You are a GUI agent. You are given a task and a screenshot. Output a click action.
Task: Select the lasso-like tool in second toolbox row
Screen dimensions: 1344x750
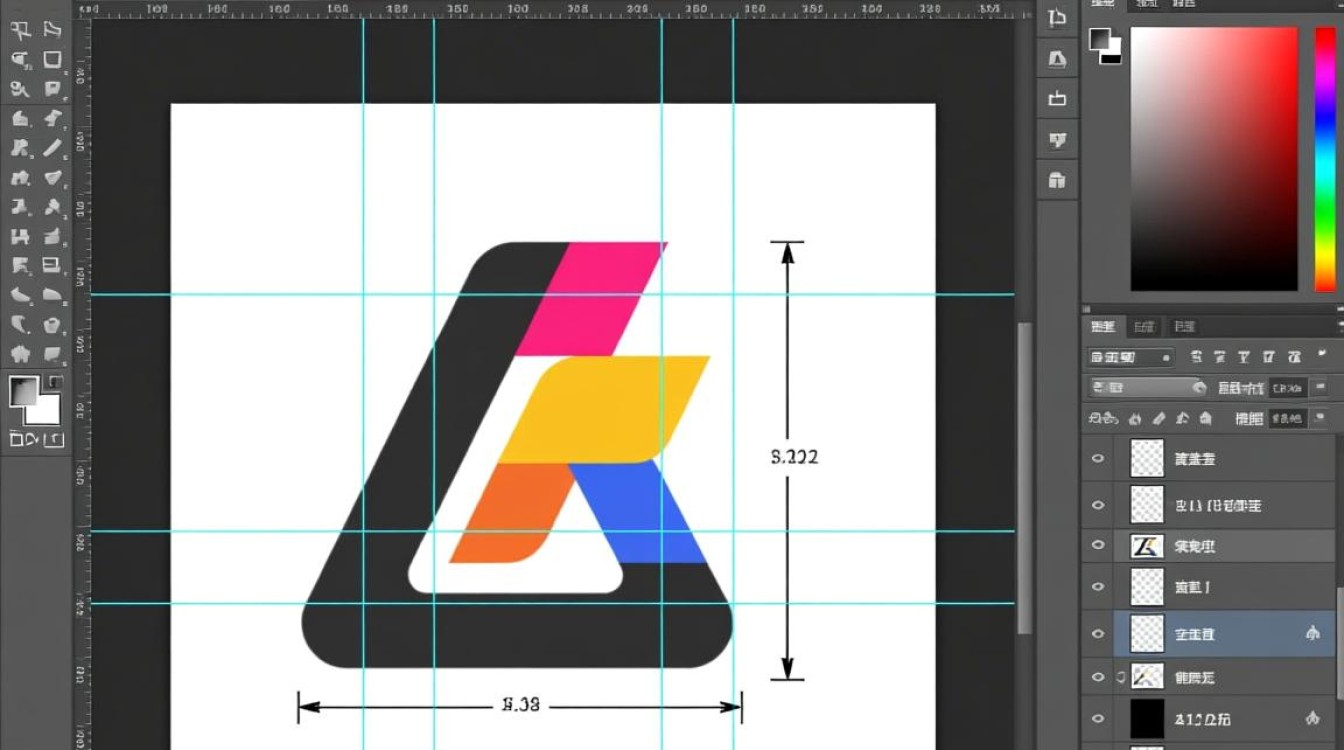(x=20, y=59)
